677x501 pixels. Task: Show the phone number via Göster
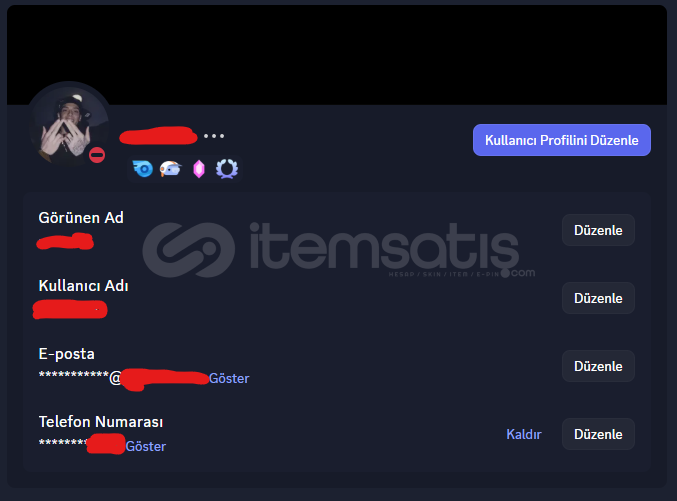coord(146,446)
